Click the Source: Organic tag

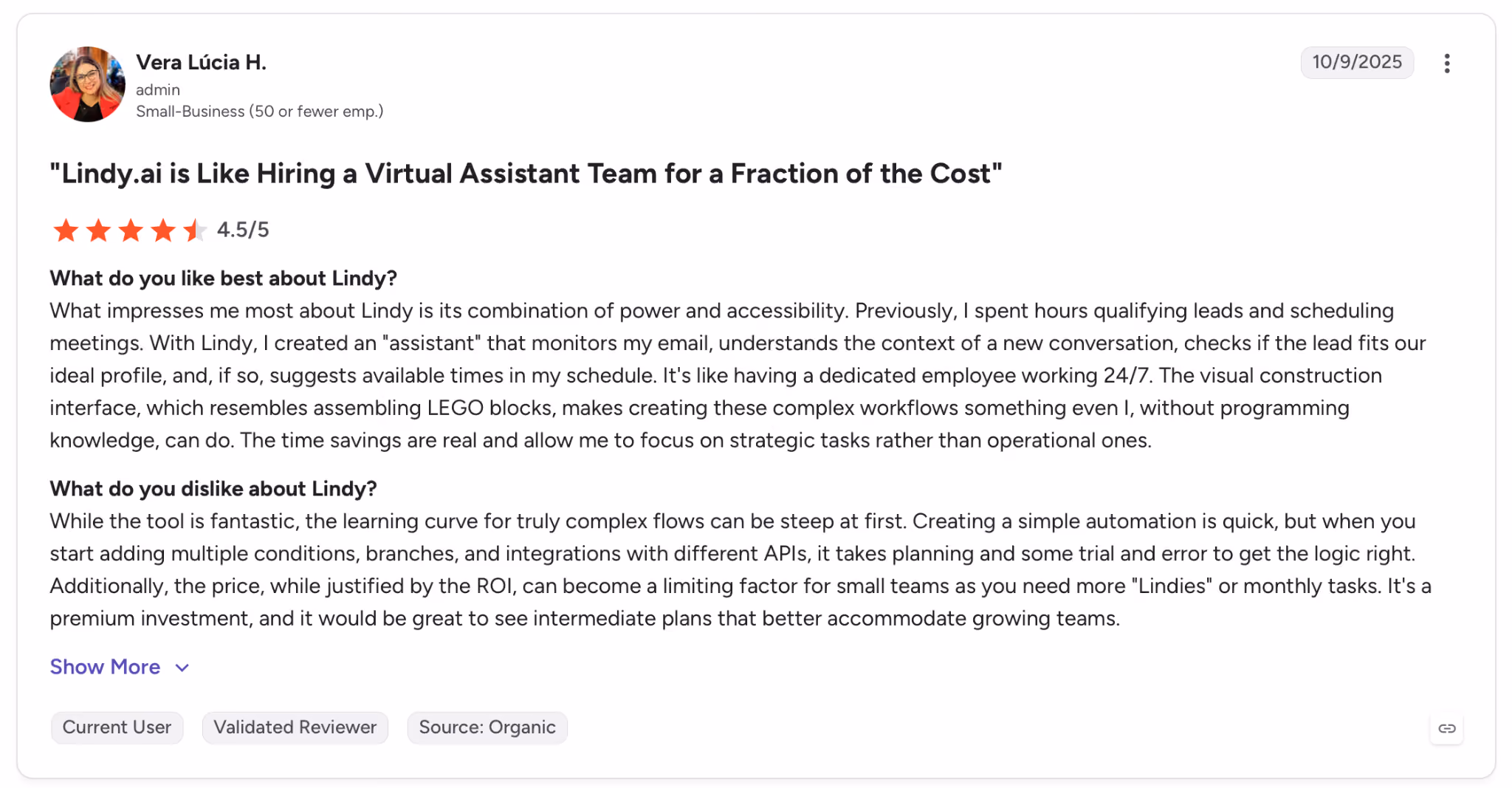click(487, 727)
